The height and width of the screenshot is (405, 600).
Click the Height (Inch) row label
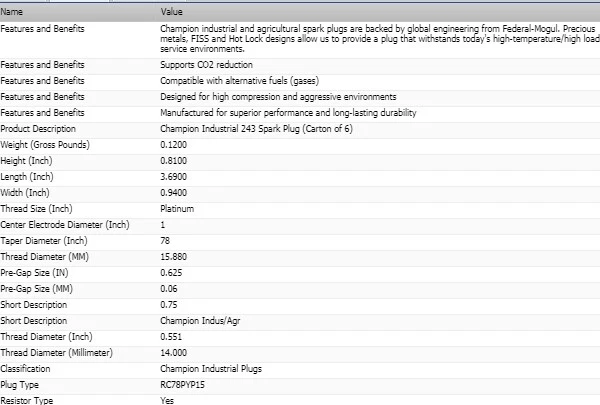[x=26, y=161]
